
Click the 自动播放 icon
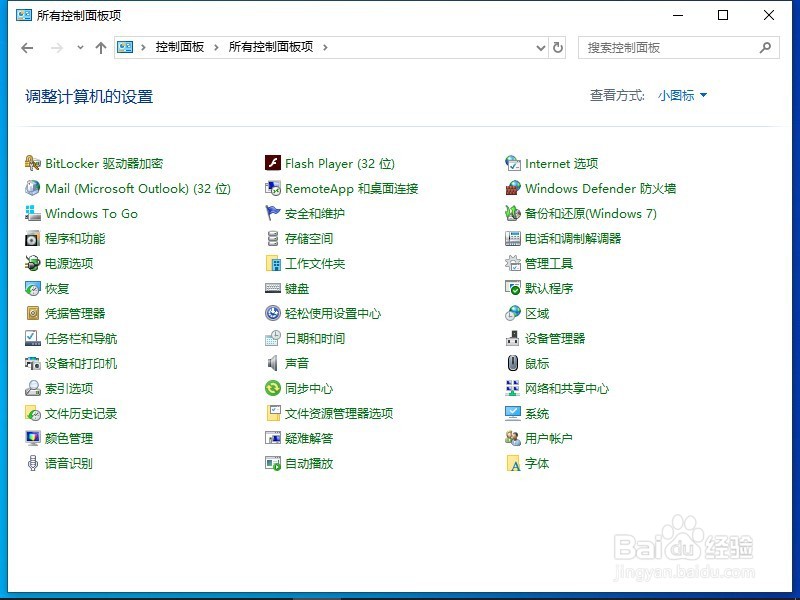(x=273, y=463)
